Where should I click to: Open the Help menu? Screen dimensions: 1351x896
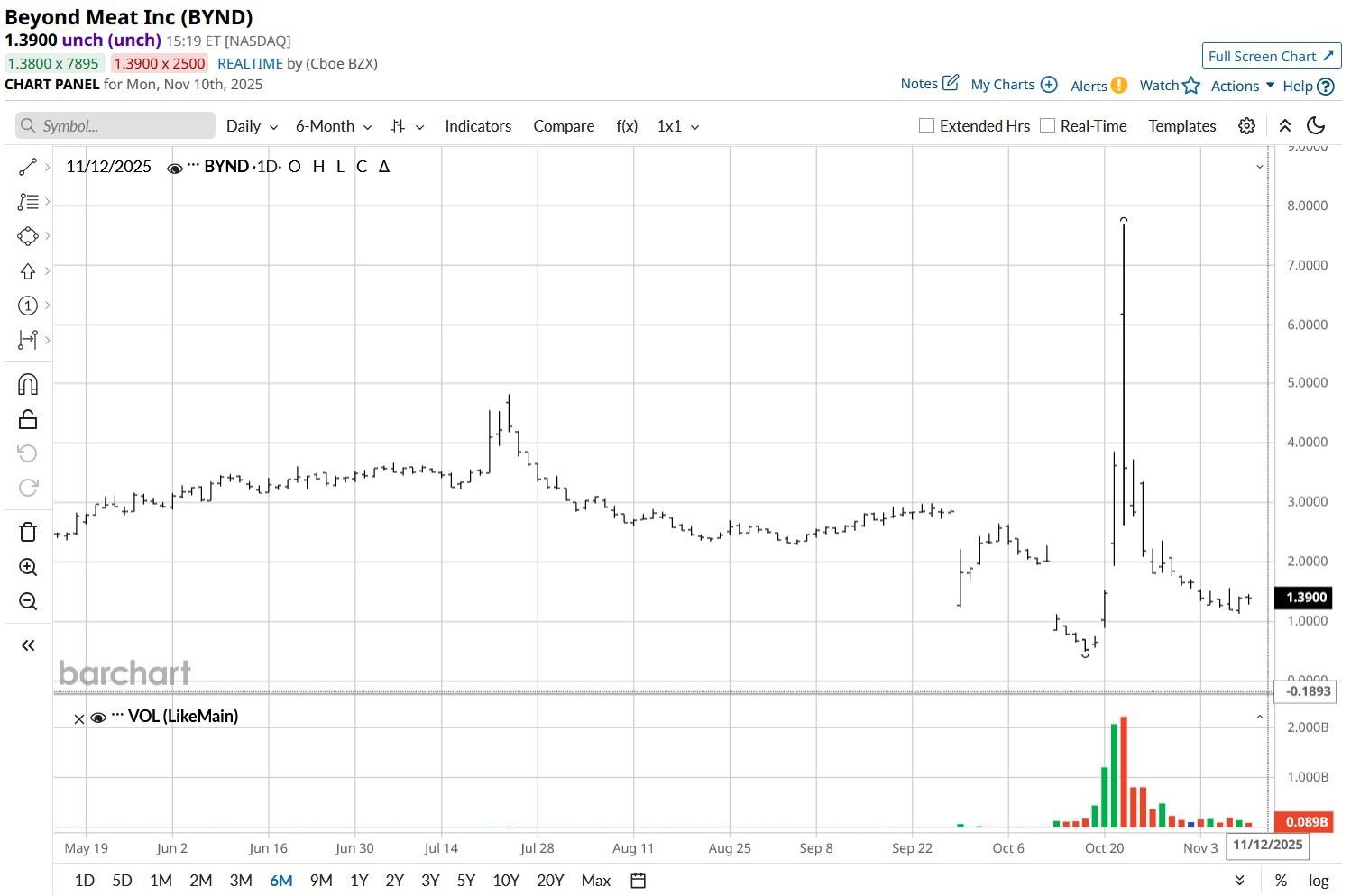pos(1308,87)
